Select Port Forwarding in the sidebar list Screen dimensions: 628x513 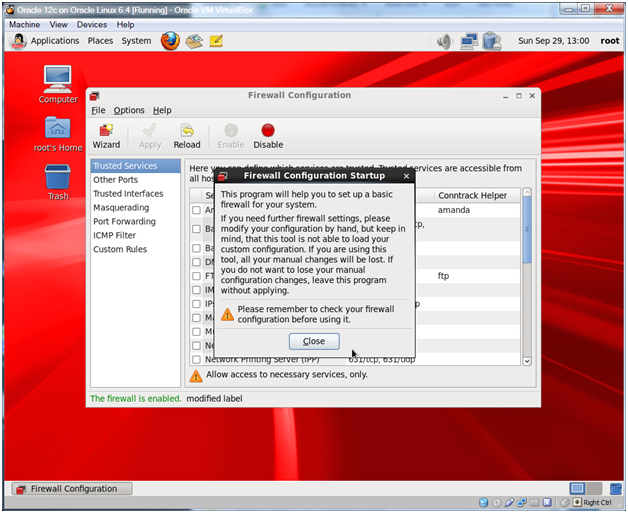tap(124, 222)
